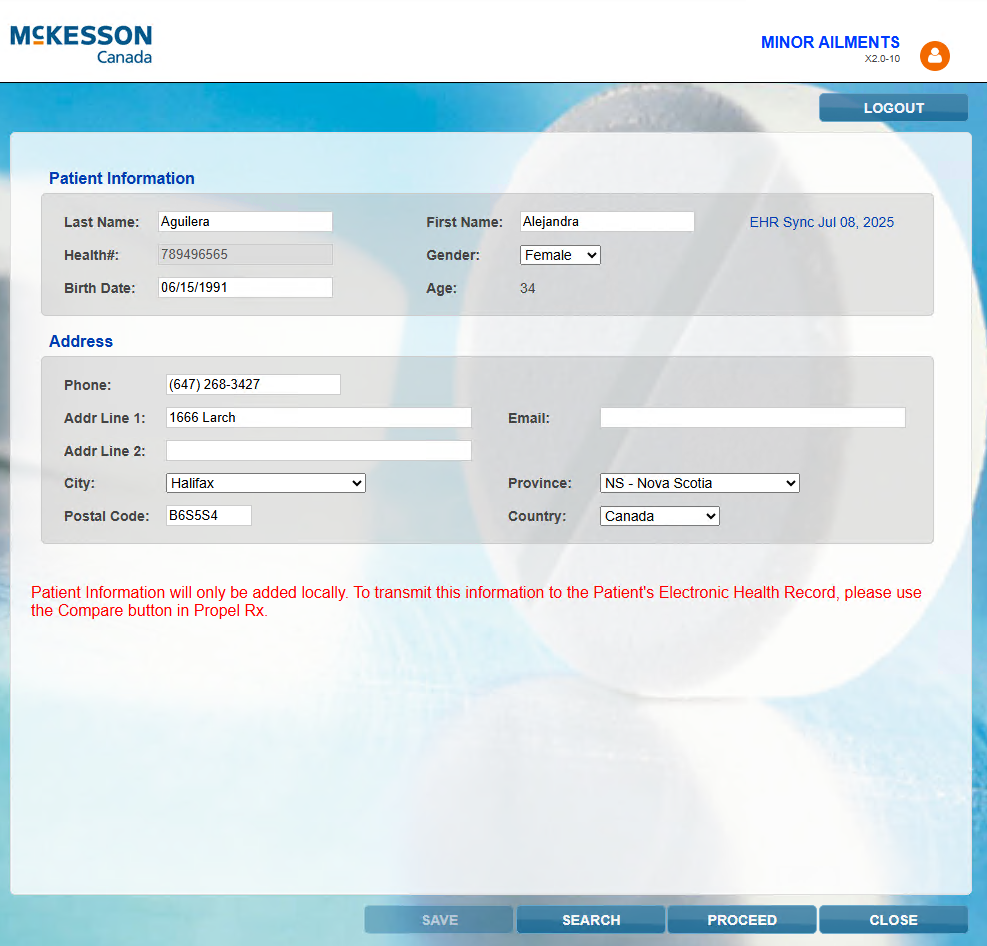Click the Patient Information heading
This screenshot has height=946, width=987.
121,178
